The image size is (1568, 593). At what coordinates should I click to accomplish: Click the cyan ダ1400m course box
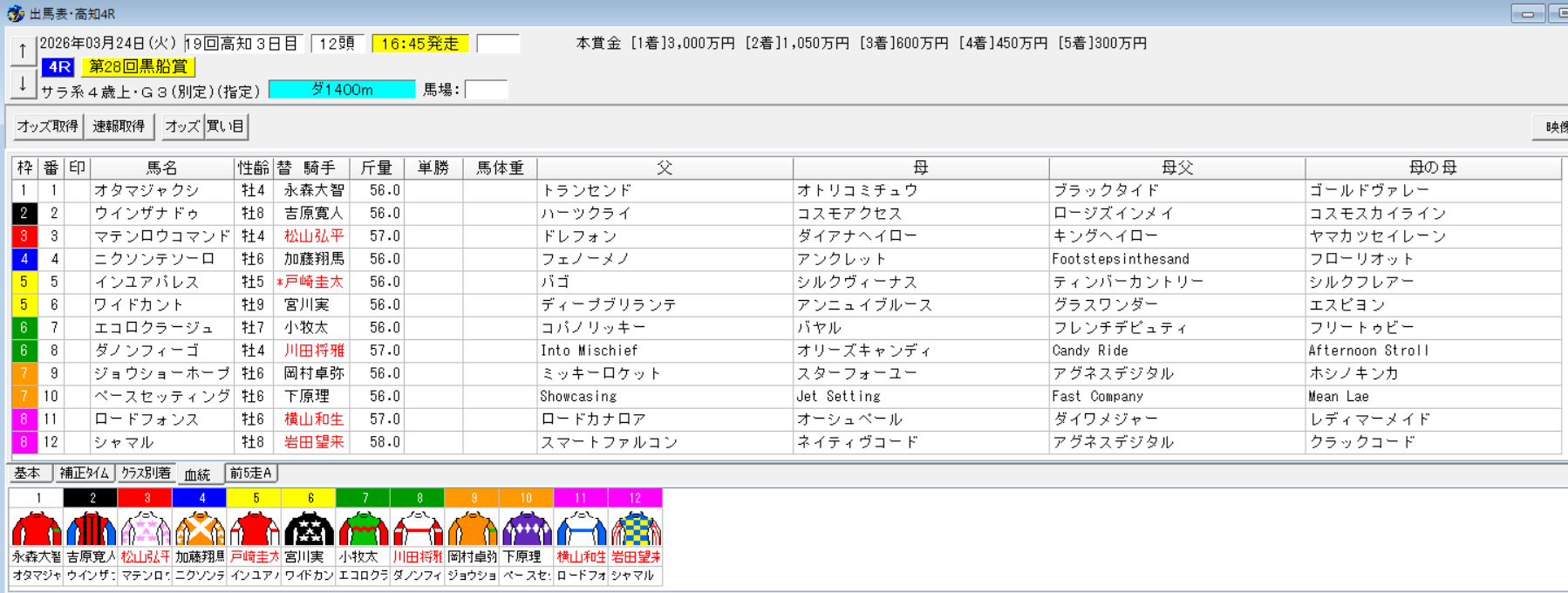[x=342, y=90]
